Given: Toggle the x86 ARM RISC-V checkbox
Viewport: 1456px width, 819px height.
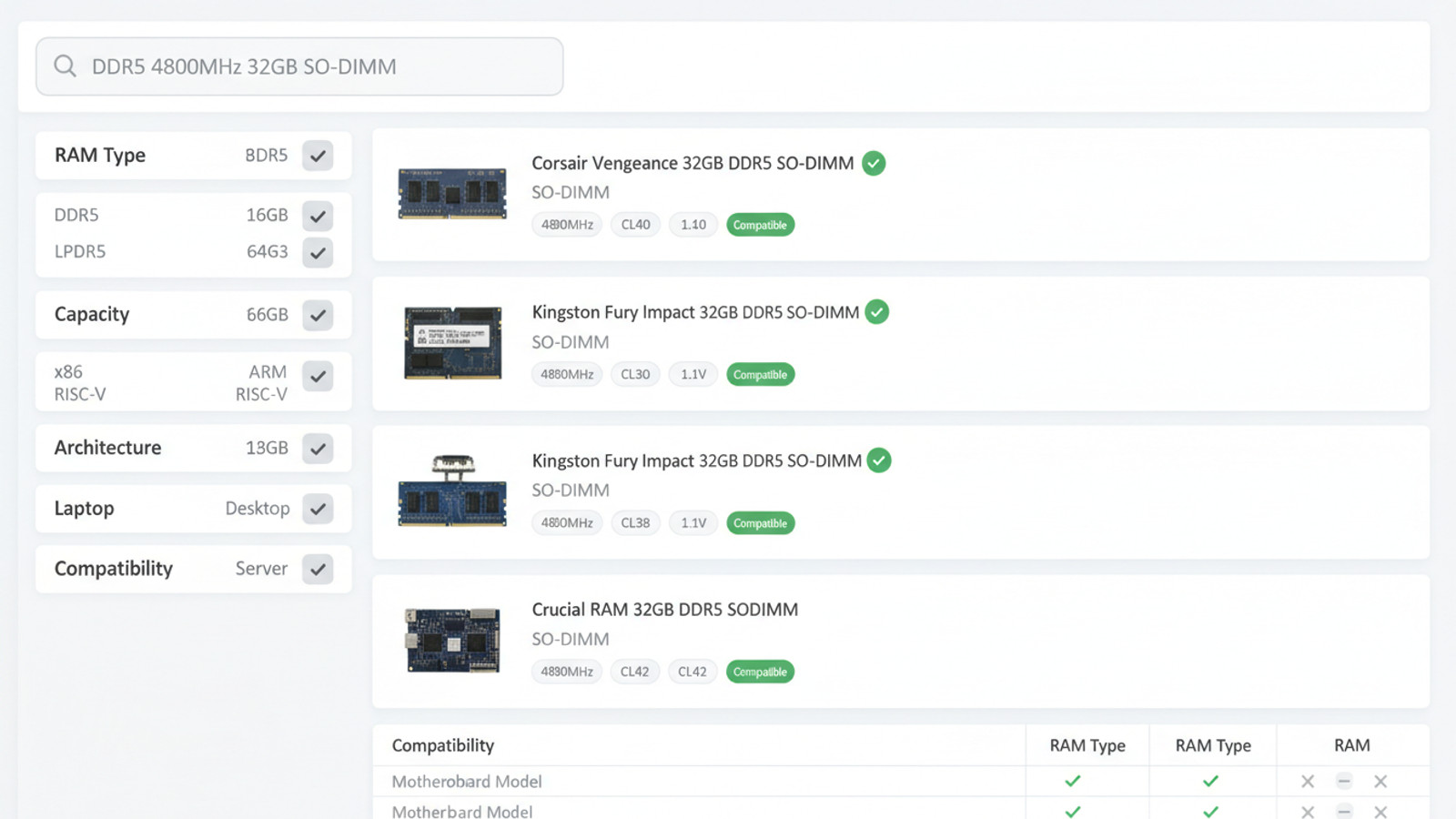Looking at the screenshot, I should tap(318, 376).
